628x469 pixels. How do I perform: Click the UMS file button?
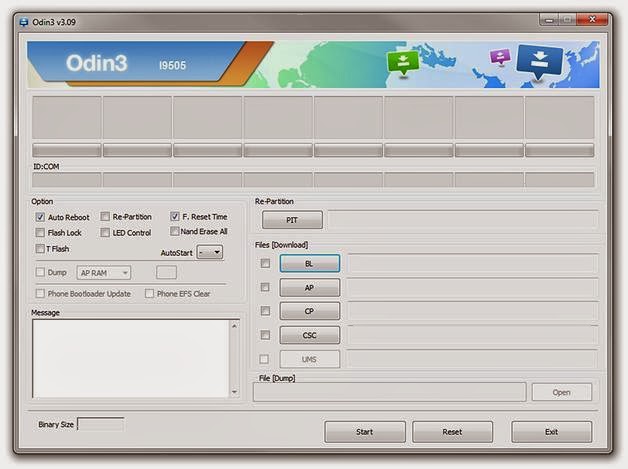click(x=310, y=359)
